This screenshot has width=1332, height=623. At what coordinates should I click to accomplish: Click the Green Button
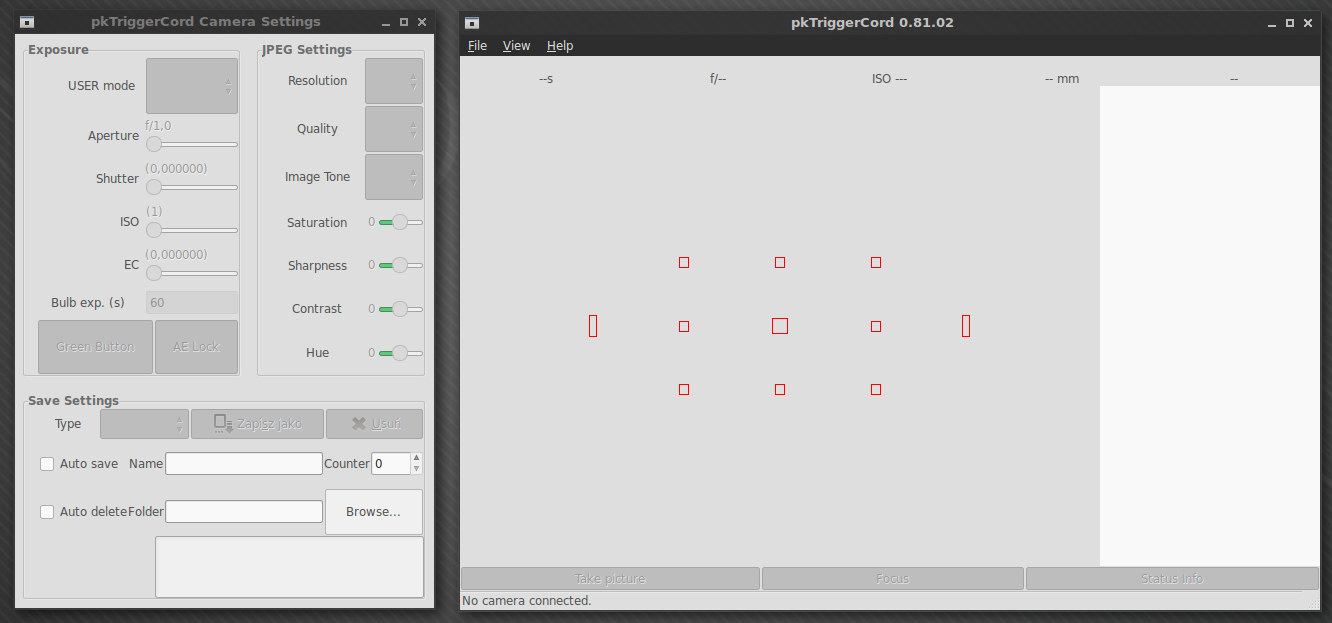[95, 347]
